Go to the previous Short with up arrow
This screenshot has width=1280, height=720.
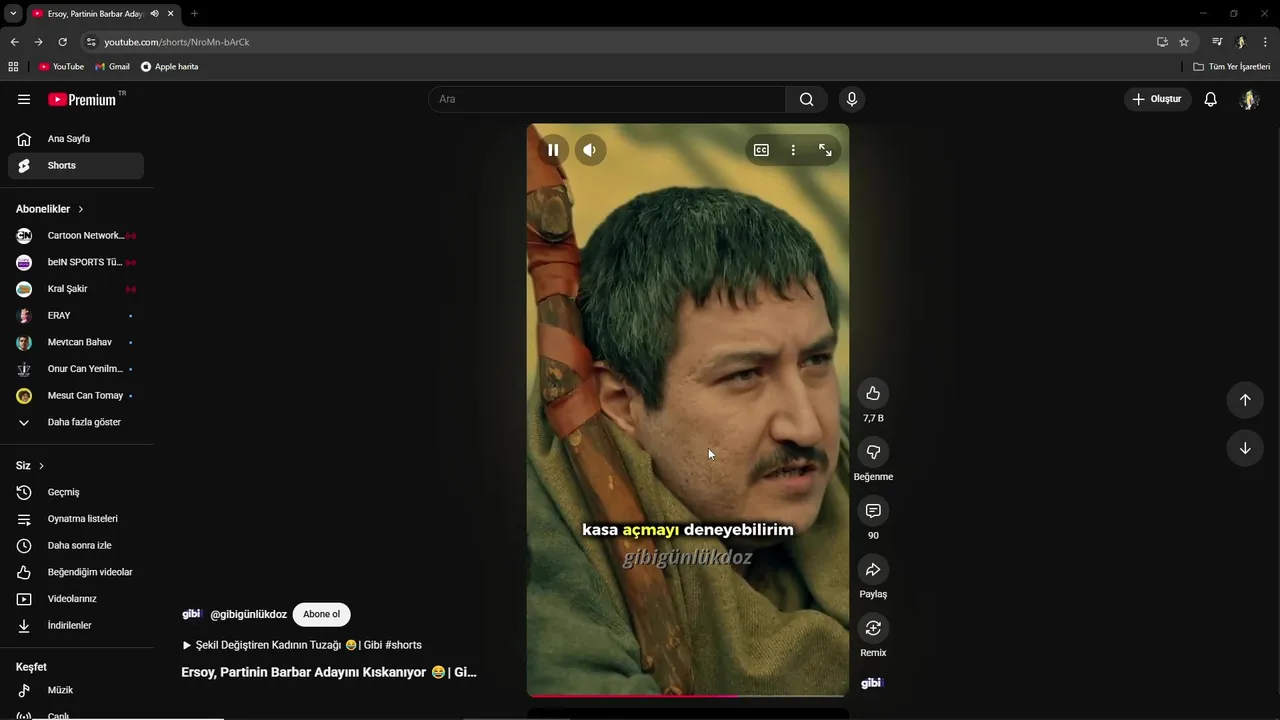1245,400
